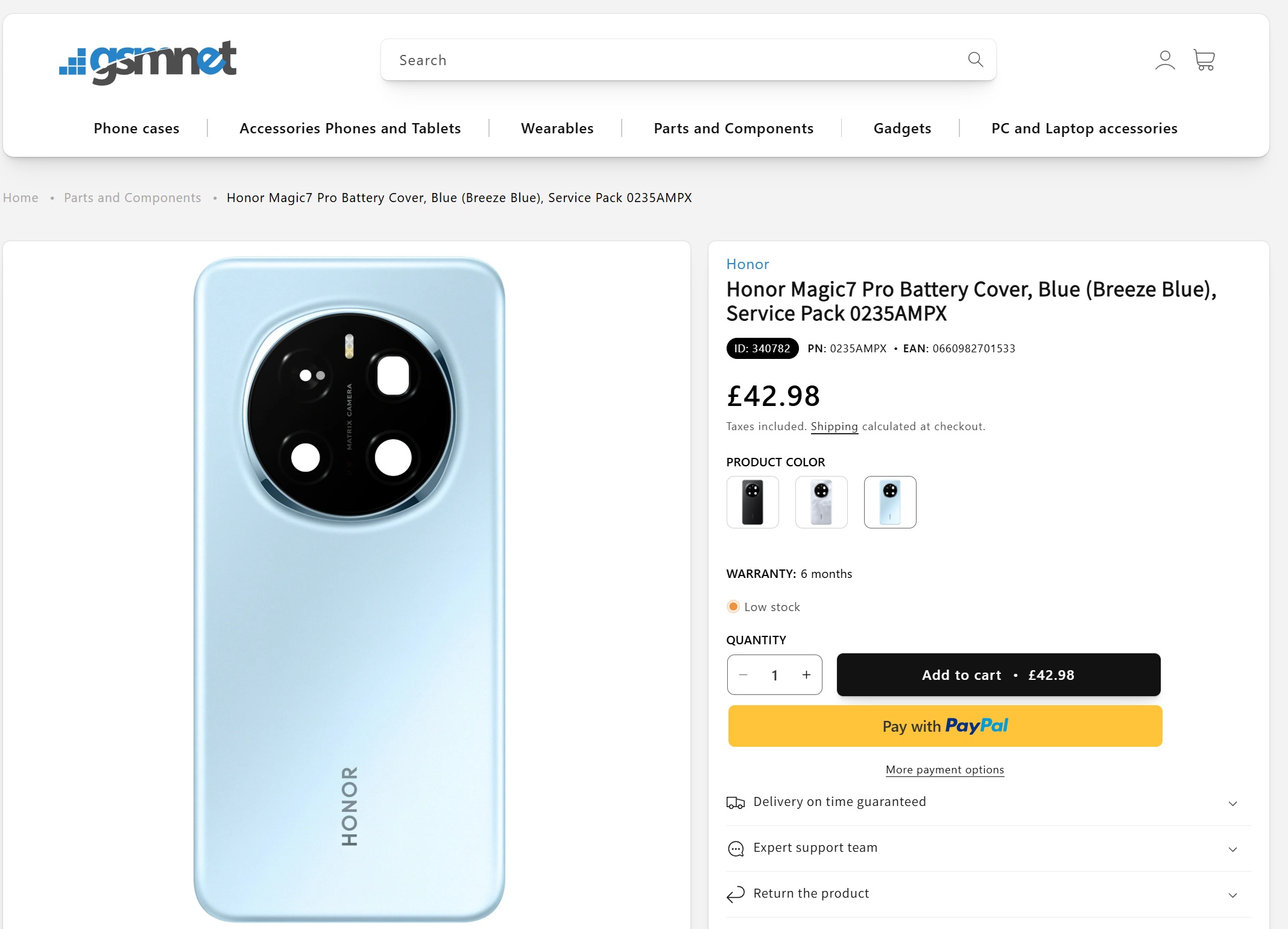Expand the Return the product section
This screenshot has height=929, width=1288.
[x=1233, y=895]
